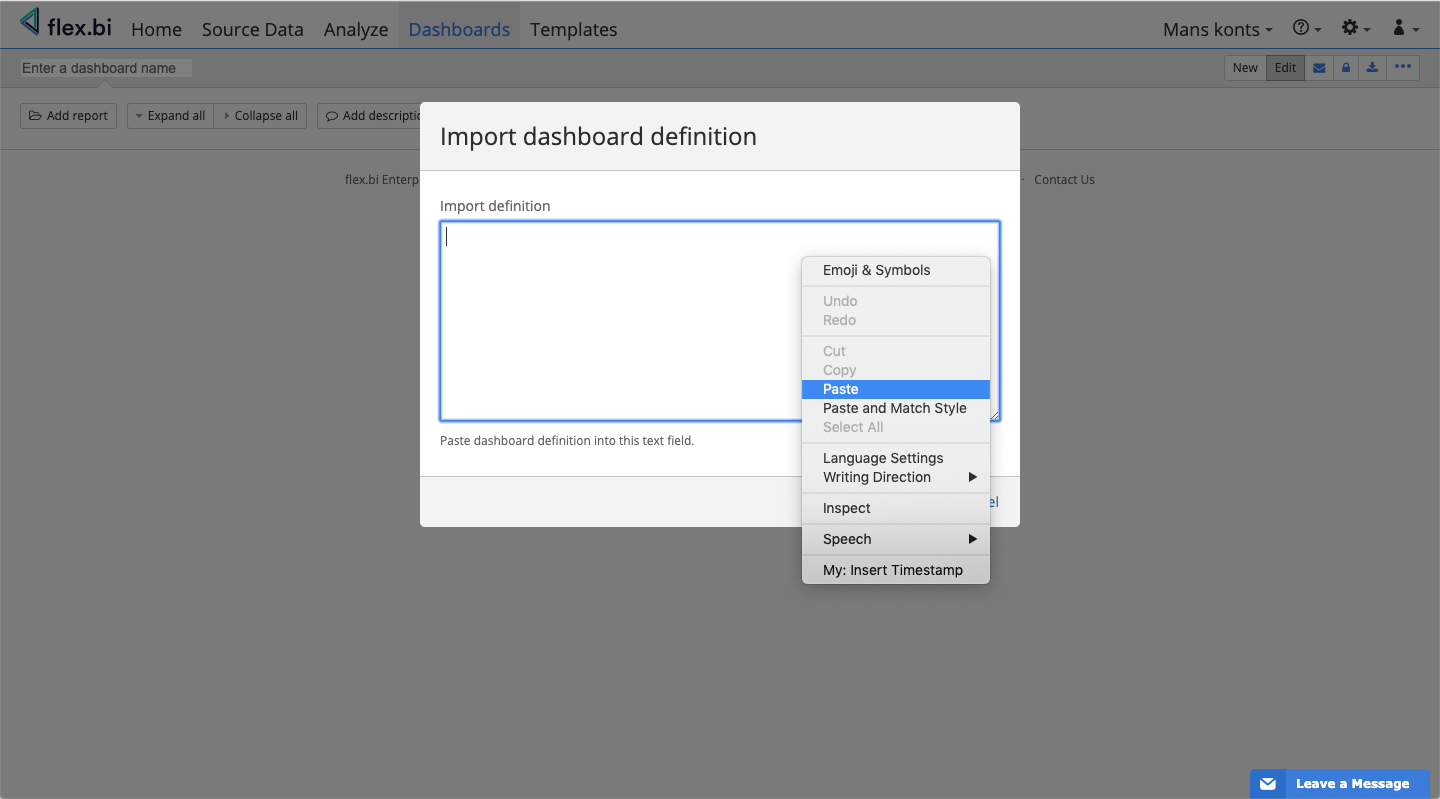Open the three-dots more options button
Viewport: 1440px width, 799px height.
pos(1403,68)
